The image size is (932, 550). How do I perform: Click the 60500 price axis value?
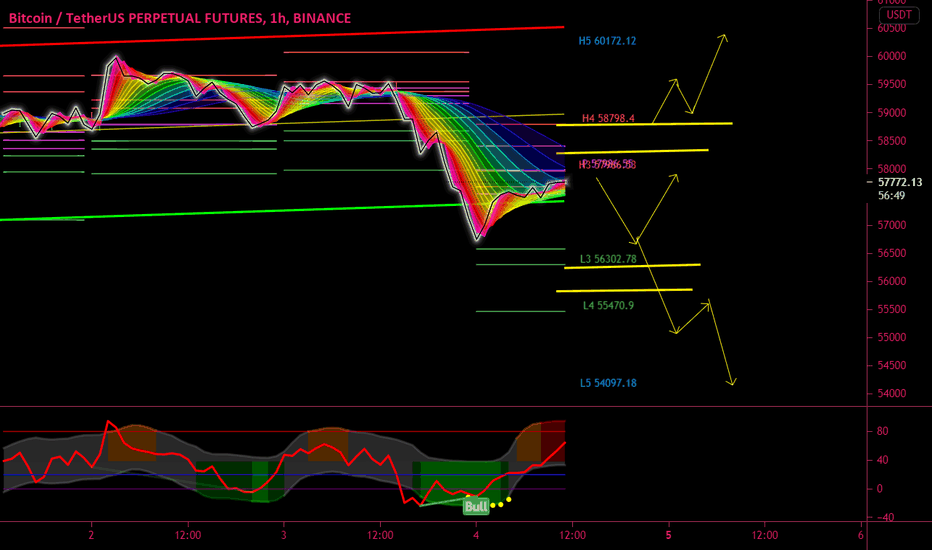[892, 28]
